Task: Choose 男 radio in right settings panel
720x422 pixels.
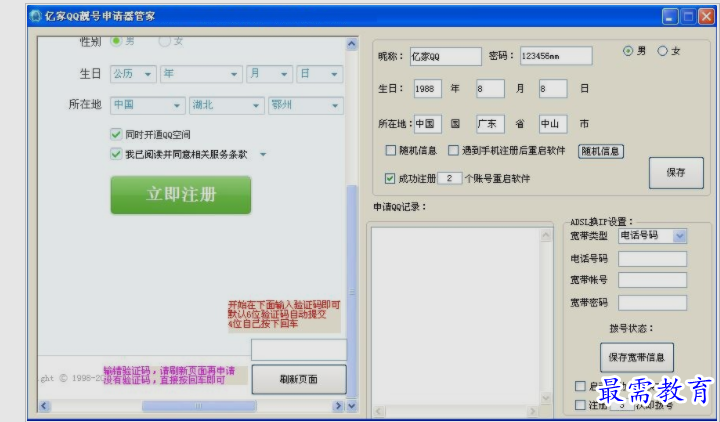Action: tap(628, 51)
